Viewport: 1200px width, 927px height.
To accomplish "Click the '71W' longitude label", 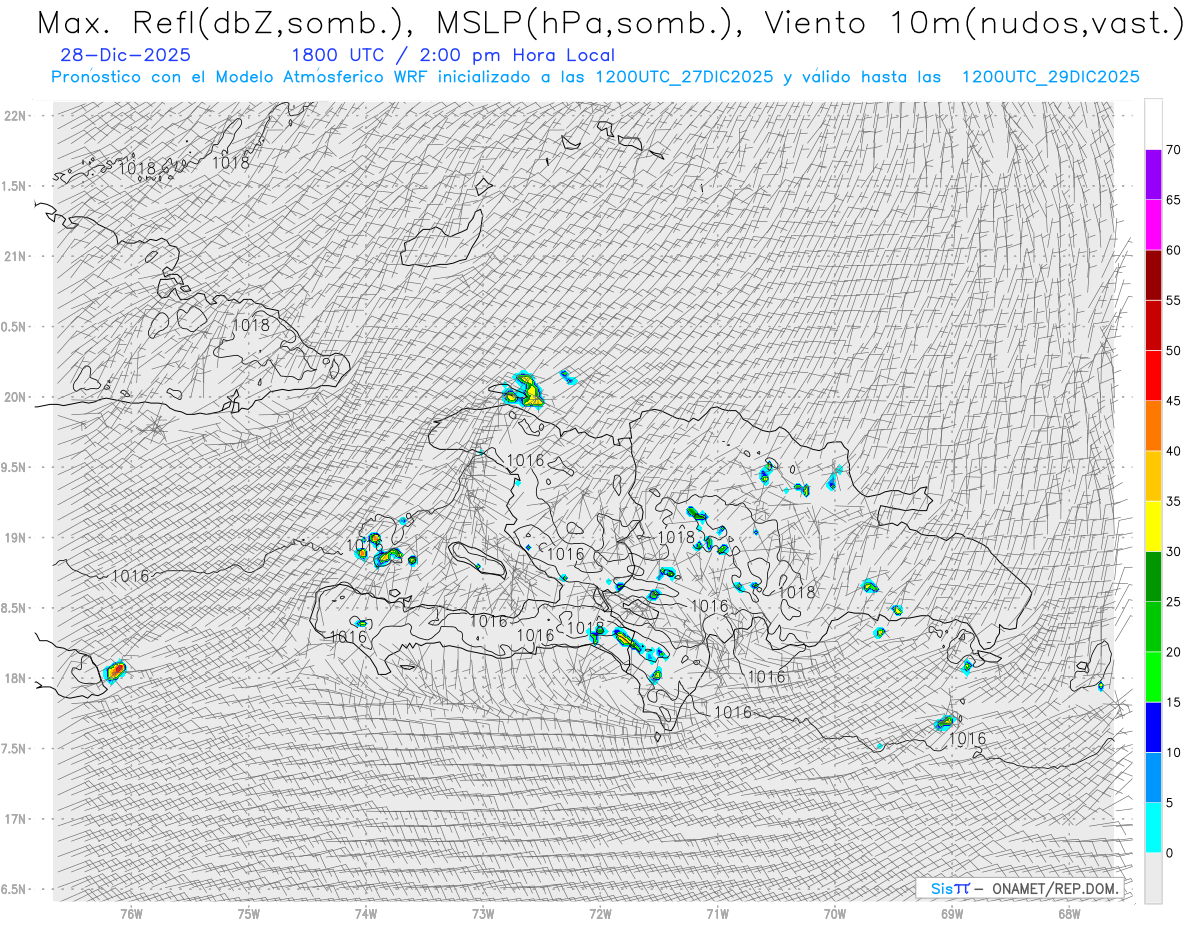I will tap(717, 914).
